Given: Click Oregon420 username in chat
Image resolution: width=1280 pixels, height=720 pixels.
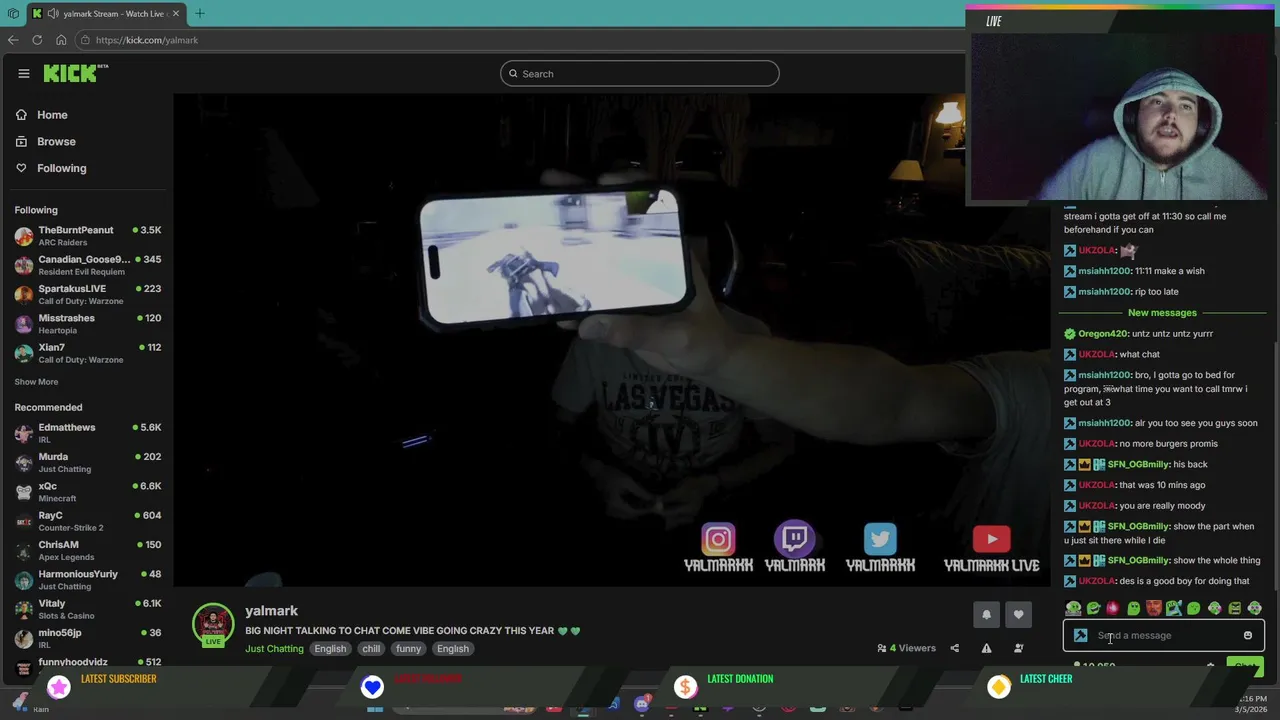Looking at the screenshot, I should [x=1103, y=334].
